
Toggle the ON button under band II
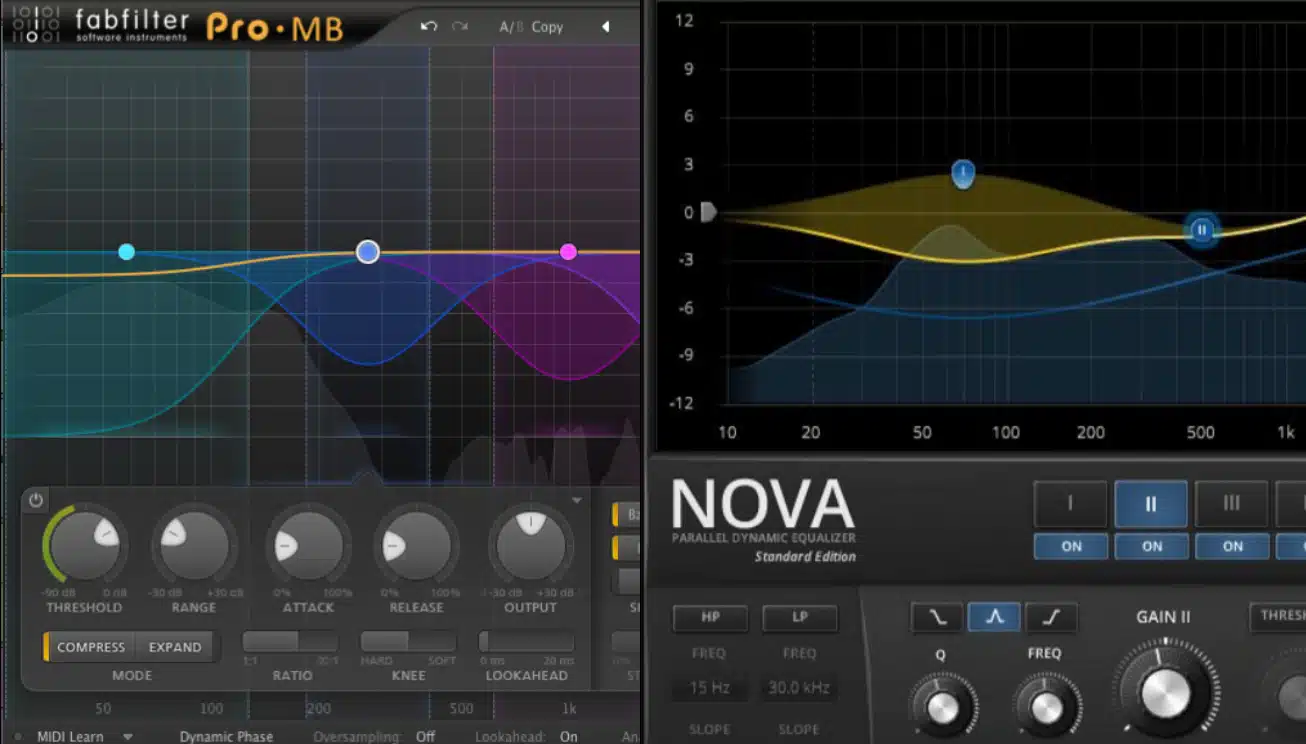tap(1152, 546)
